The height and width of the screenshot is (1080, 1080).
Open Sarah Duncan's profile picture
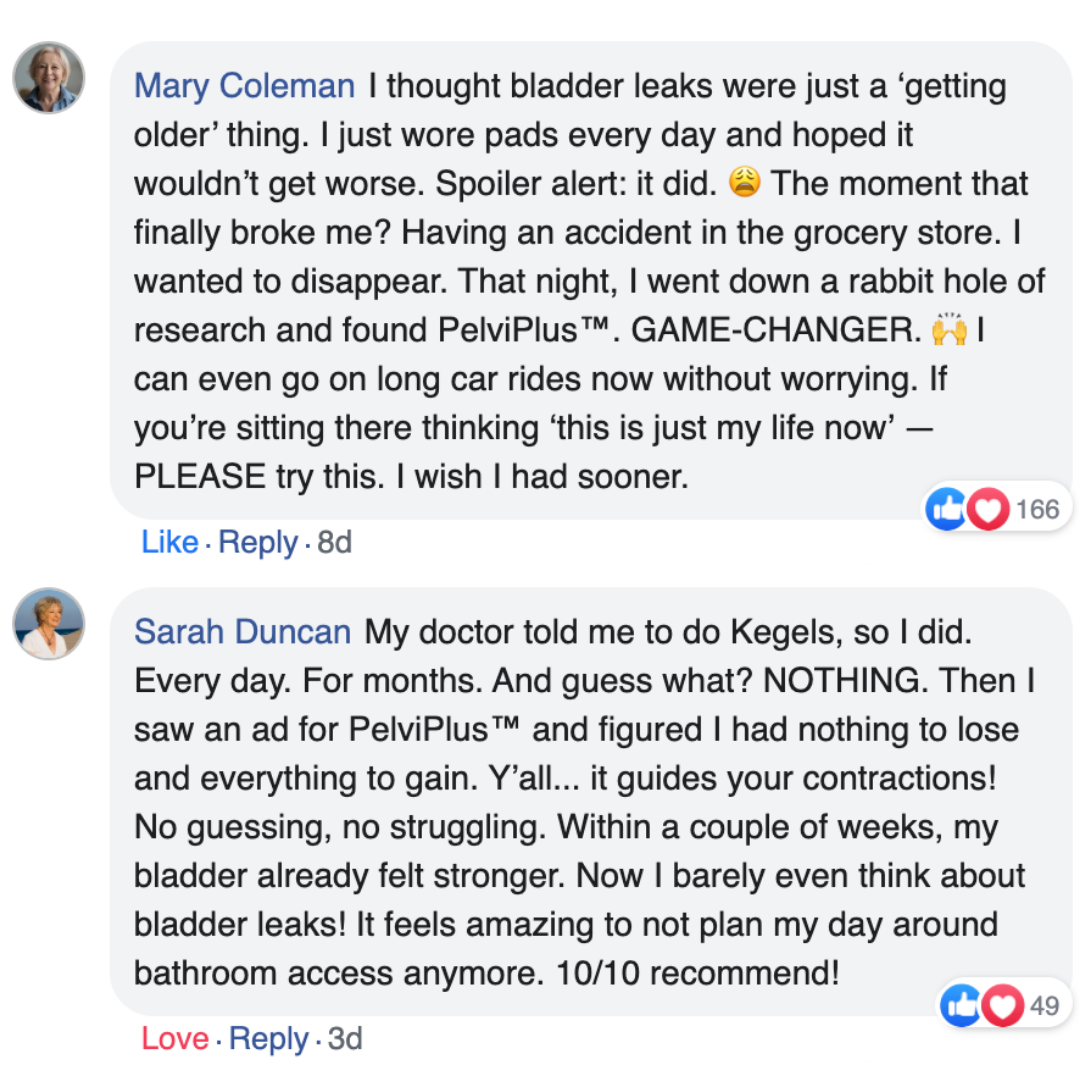pos(48,622)
